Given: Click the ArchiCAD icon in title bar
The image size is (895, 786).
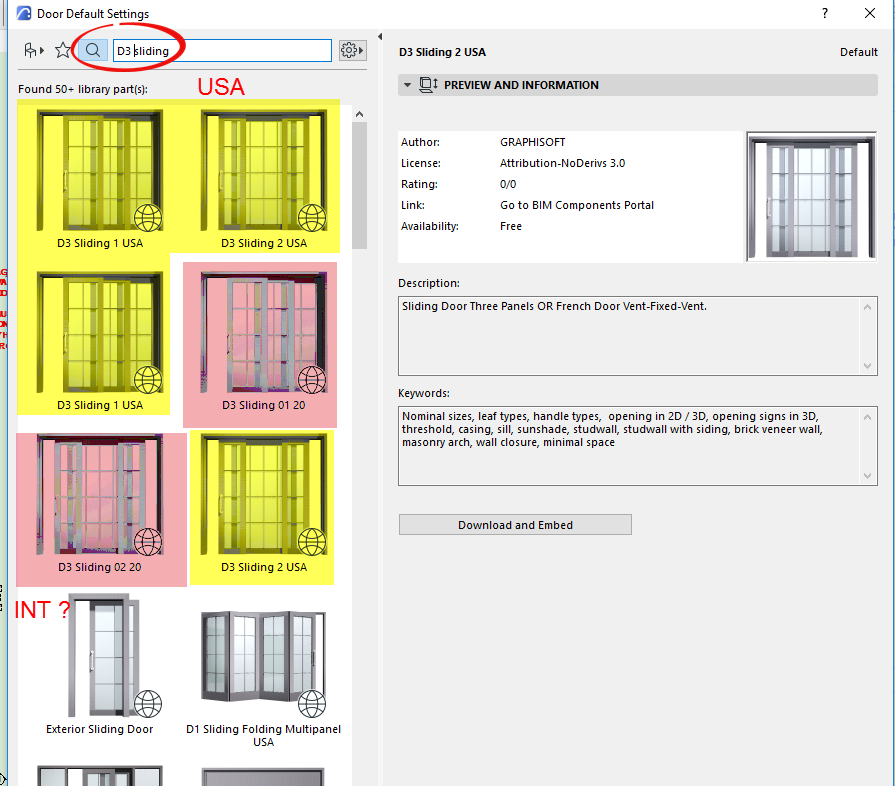Looking at the screenshot, I should (24, 13).
